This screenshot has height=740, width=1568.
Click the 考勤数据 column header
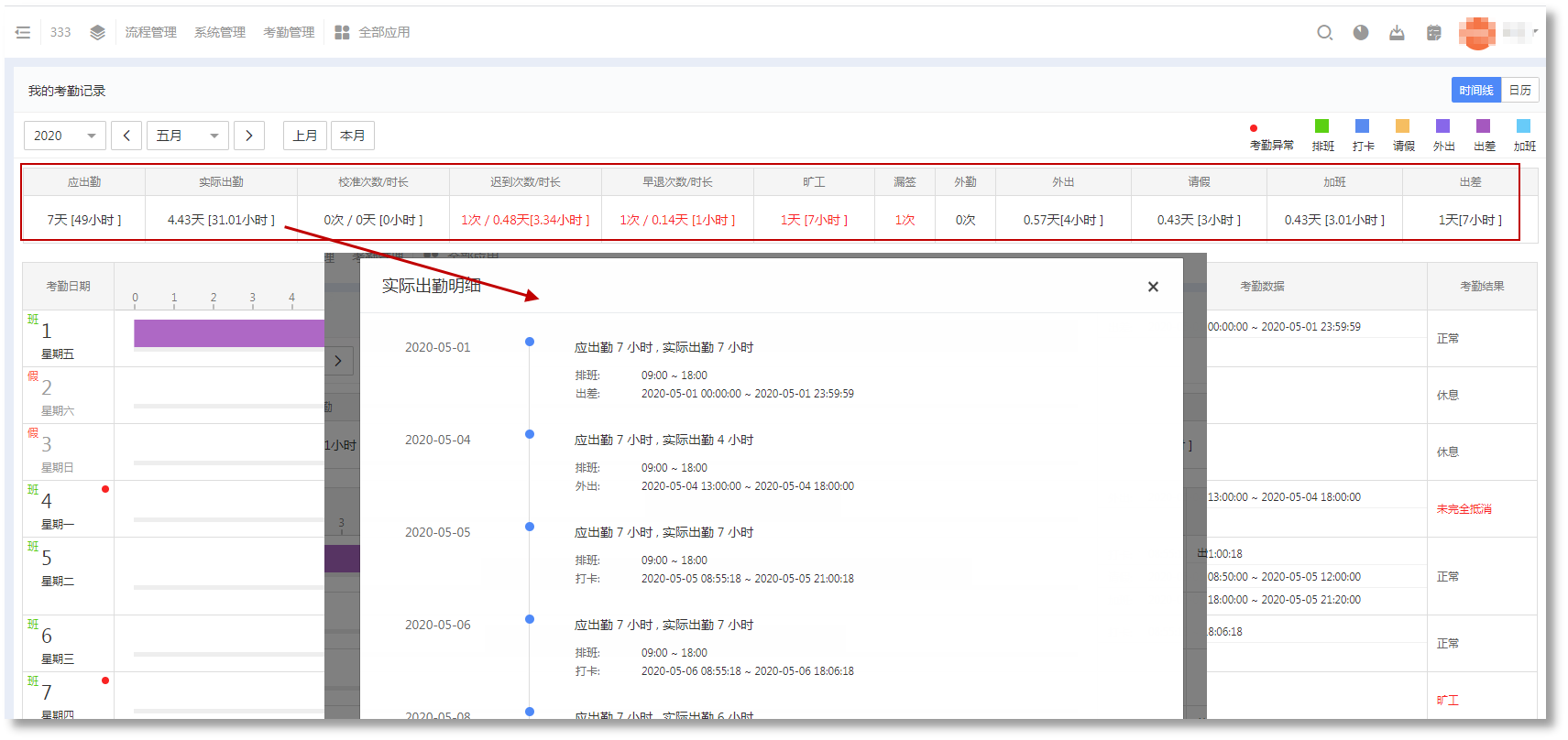point(1262,287)
